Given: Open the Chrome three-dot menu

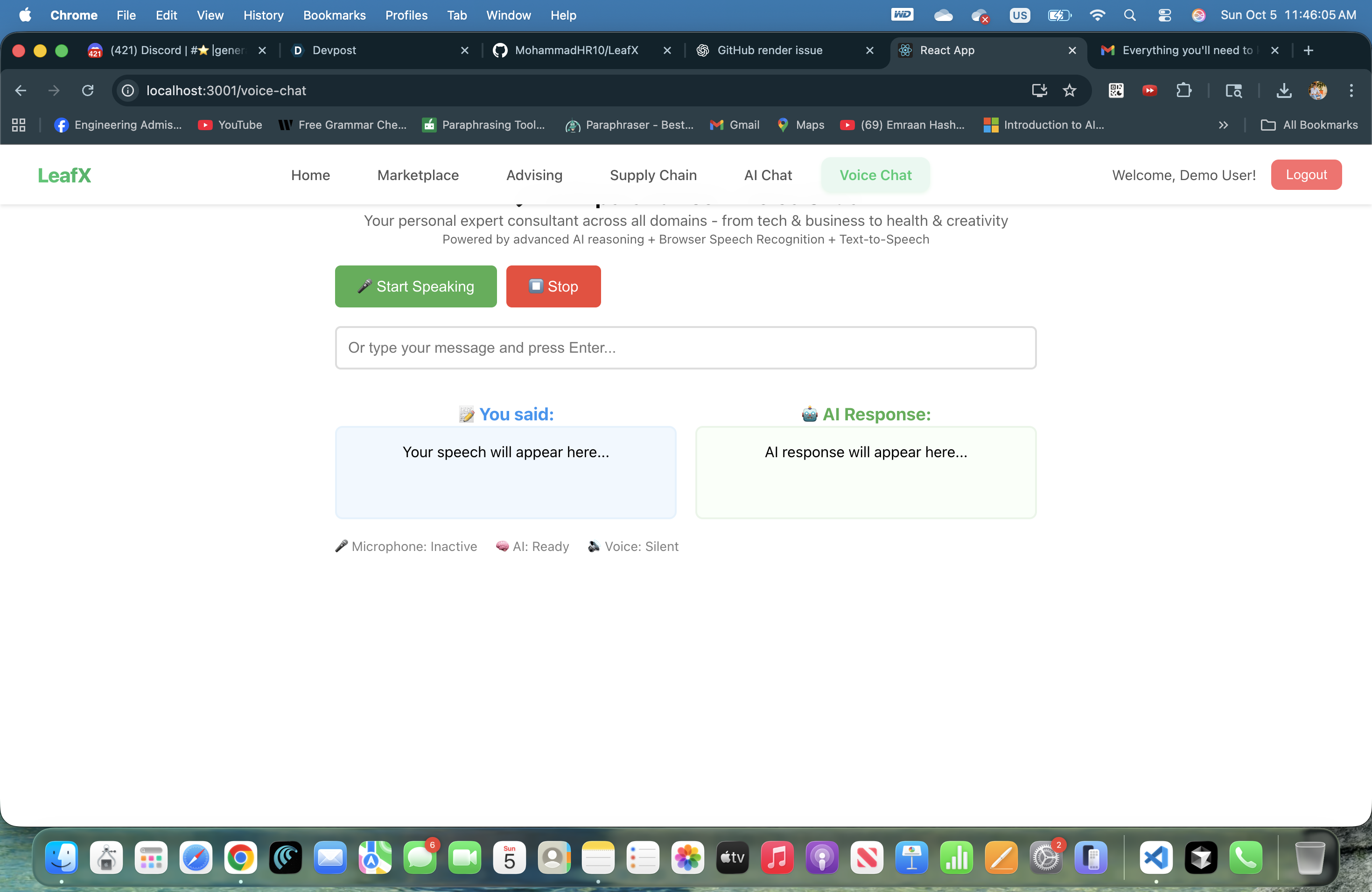Looking at the screenshot, I should pyautogui.click(x=1351, y=91).
